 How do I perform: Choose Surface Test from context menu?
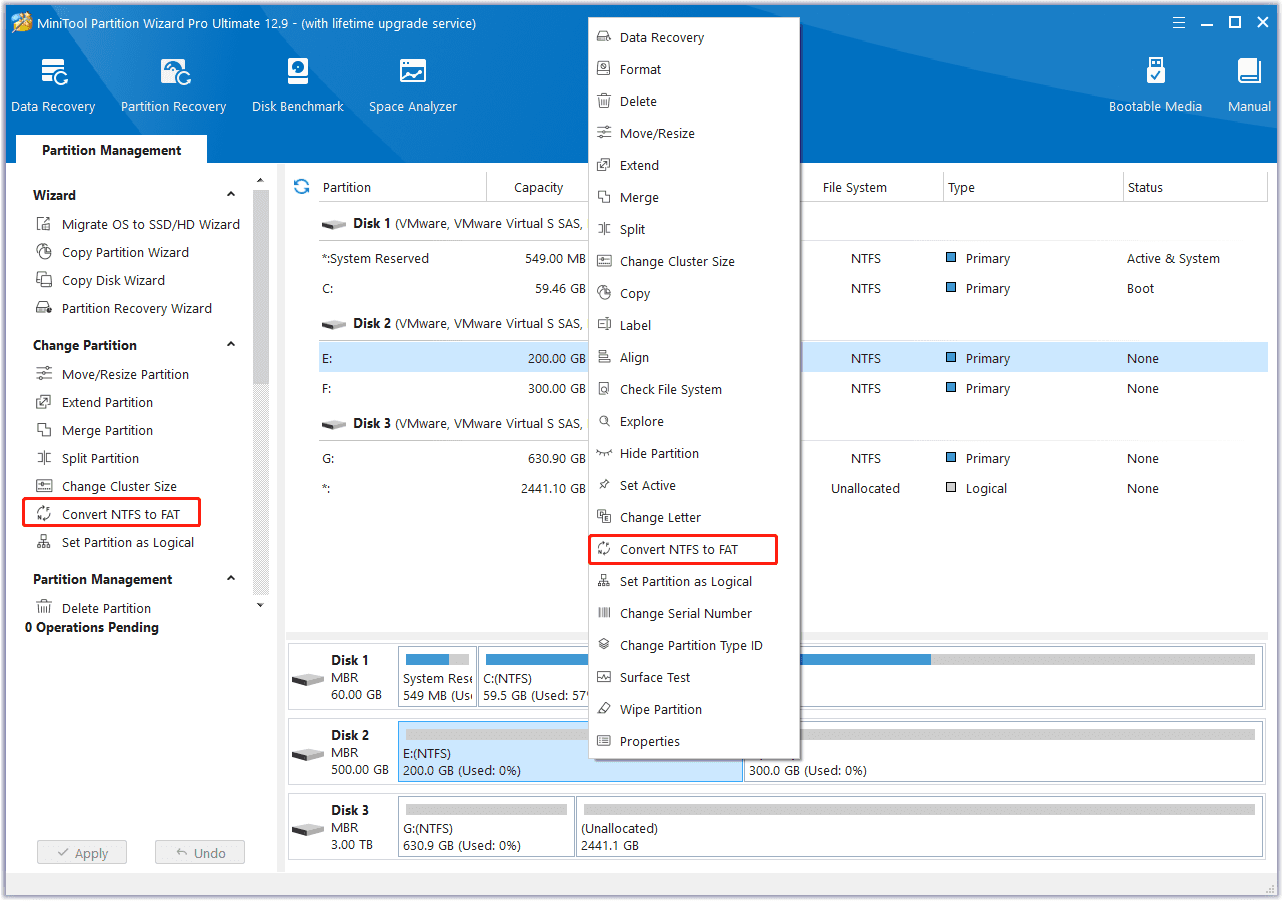coord(693,677)
